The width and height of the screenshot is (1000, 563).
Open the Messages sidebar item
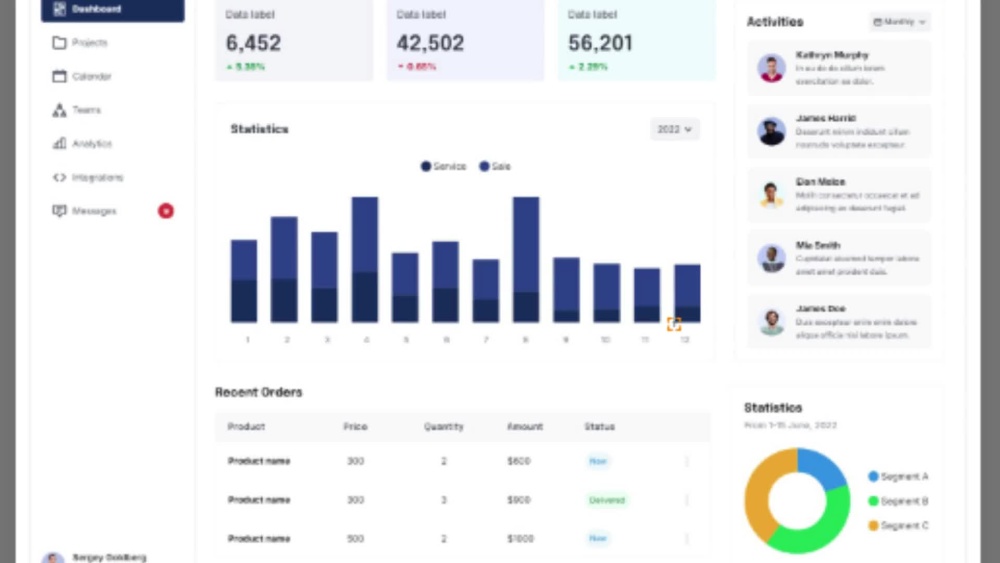point(113,211)
